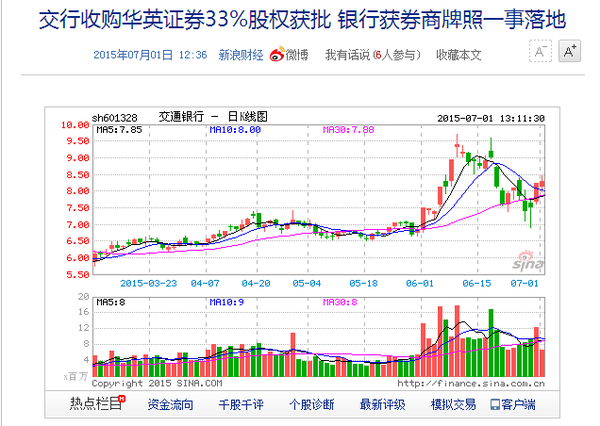Viewport: 600px width, 426px height.
Task: Open the 资金流向 tab
Action: click(170, 404)
